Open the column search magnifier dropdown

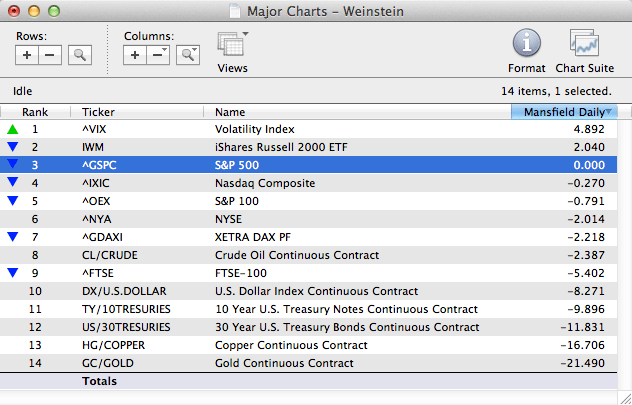[x=187, y=54]
